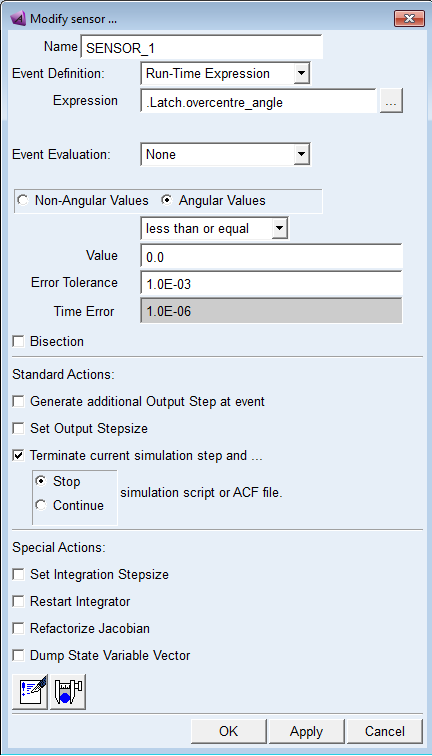Click the Name field containing SENSOR_1

coord(202,47)
